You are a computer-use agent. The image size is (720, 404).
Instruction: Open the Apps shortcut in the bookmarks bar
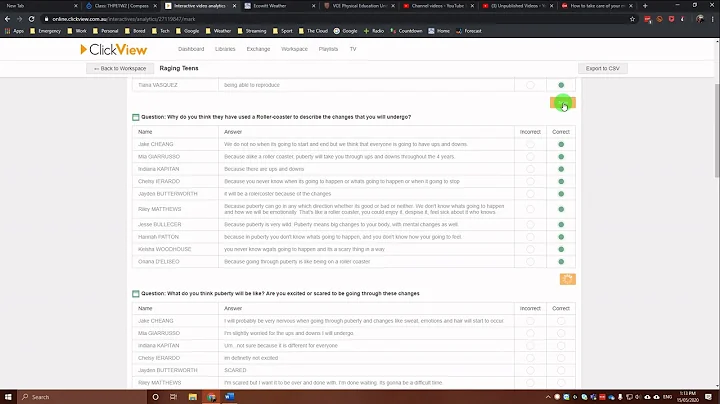tap(14, 31)
